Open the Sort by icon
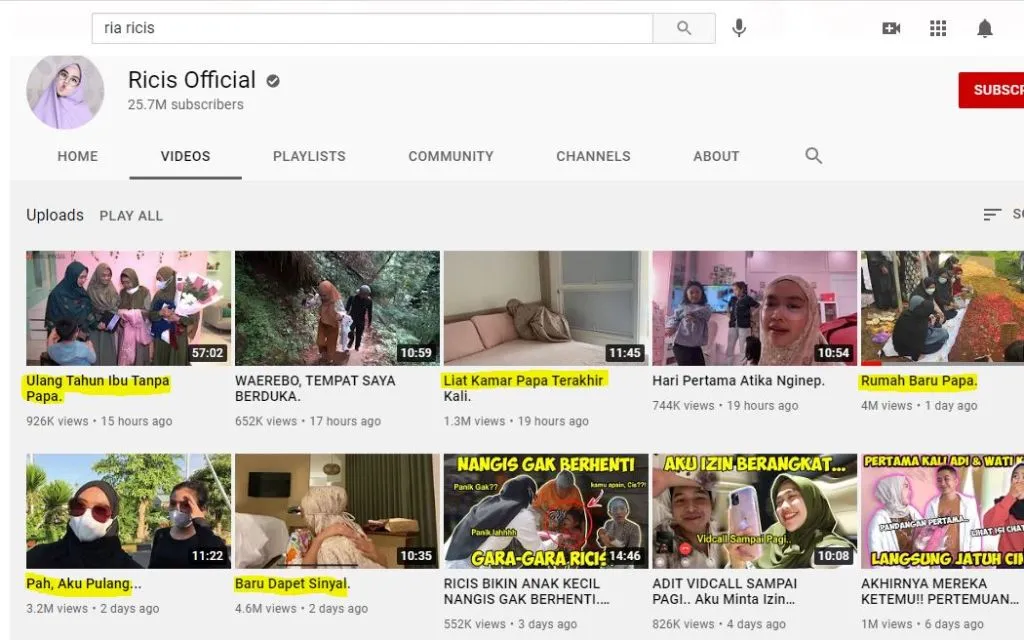Image resolution: width=1024 pixels, height=640 pixels. [992, 214]
